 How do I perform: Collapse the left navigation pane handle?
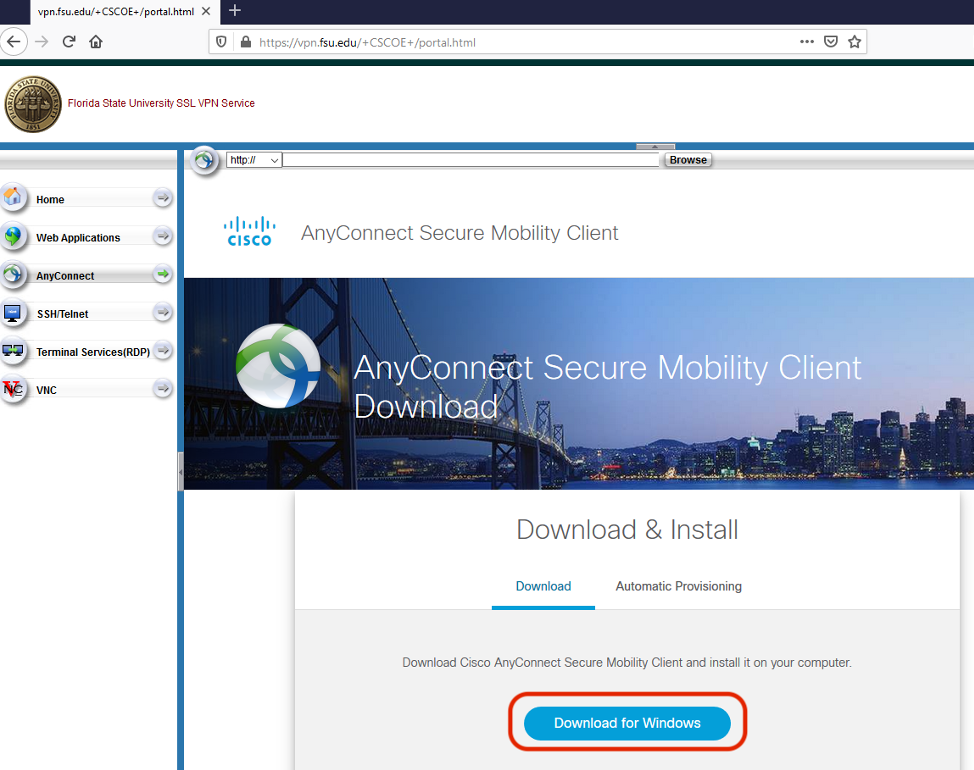tap(180, 472)
